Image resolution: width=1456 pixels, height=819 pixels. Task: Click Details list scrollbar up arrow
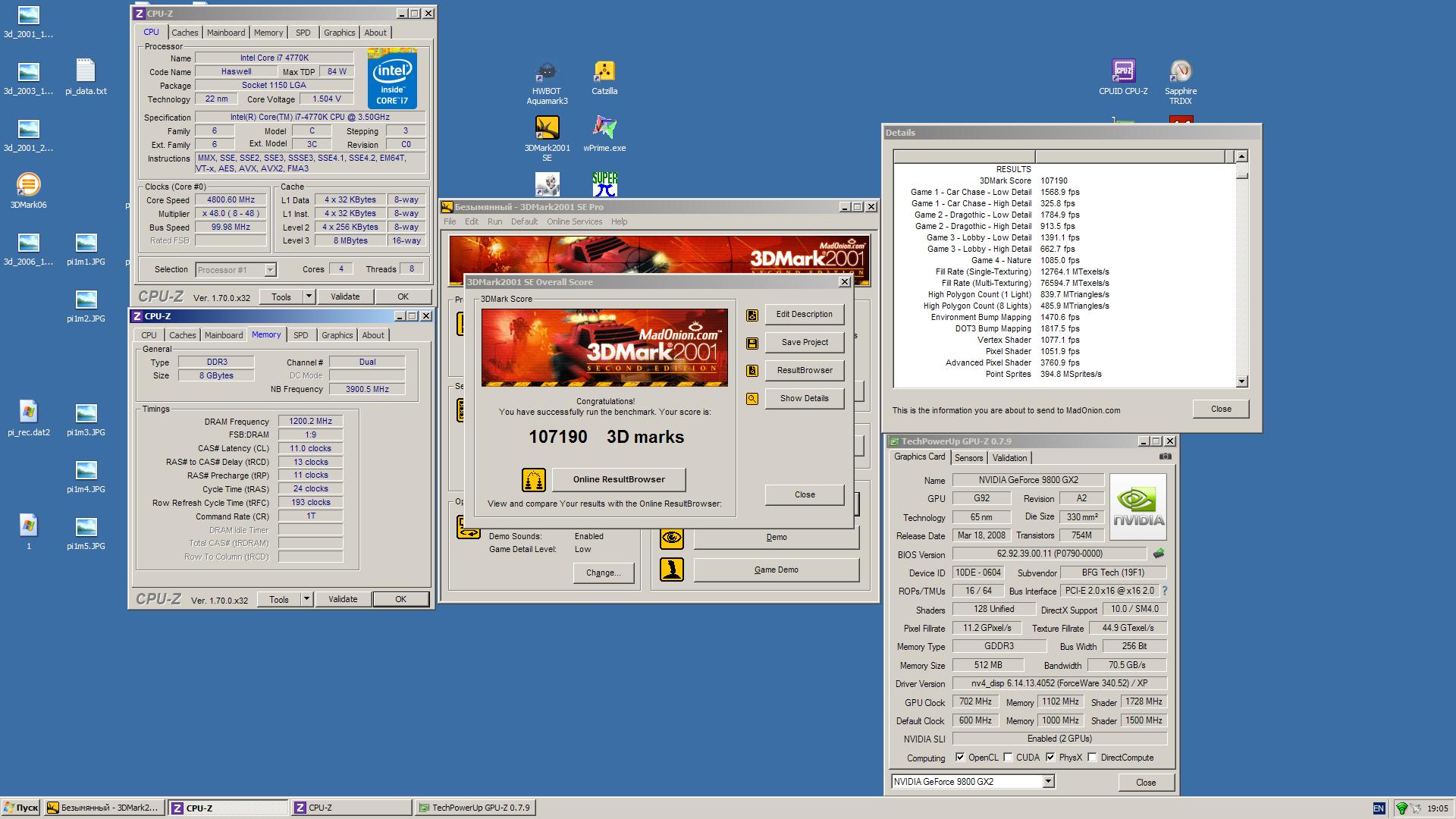pyautogui.click(x=1241, y=156)
